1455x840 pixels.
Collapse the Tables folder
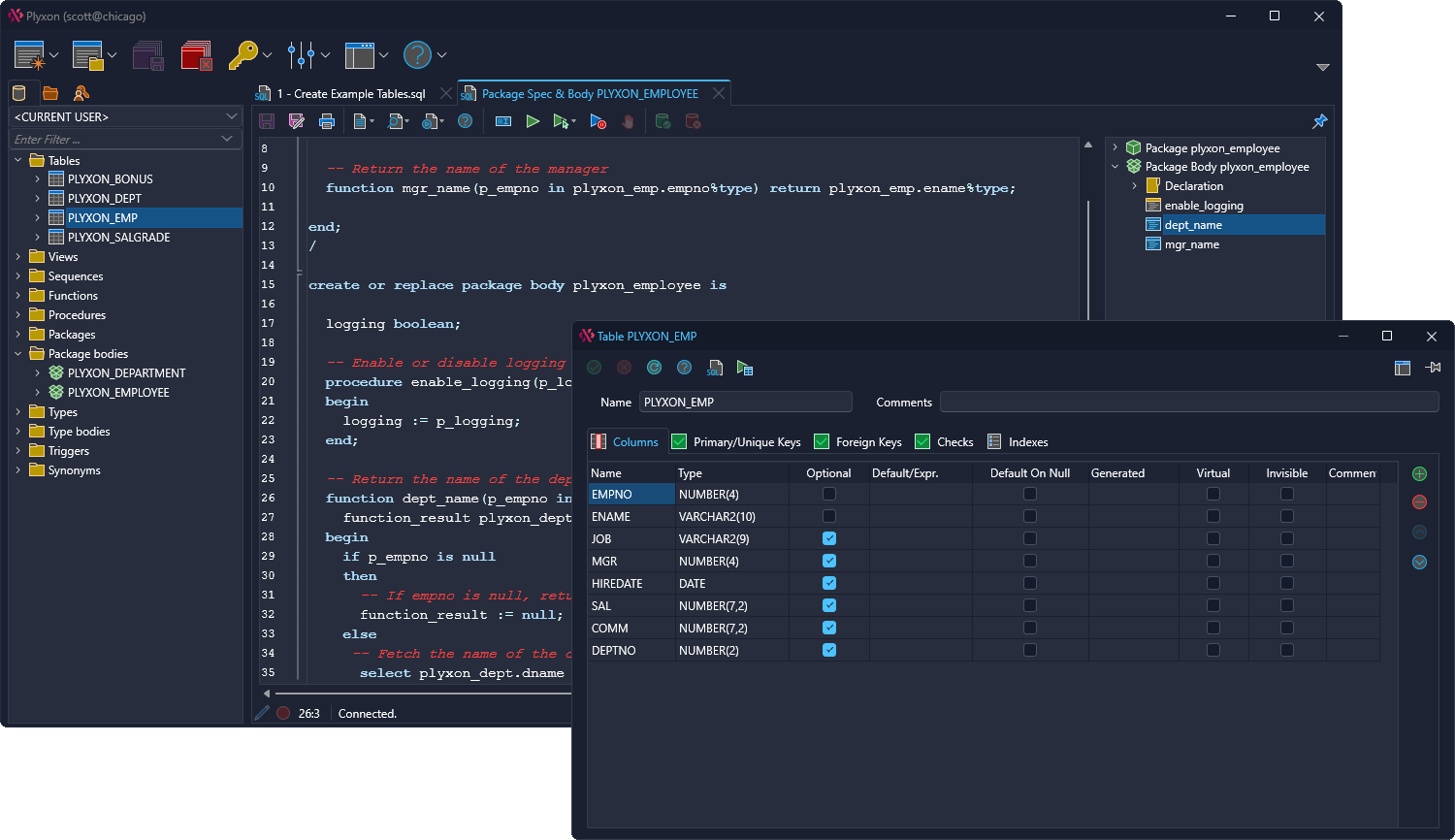[x=18, y=160]
